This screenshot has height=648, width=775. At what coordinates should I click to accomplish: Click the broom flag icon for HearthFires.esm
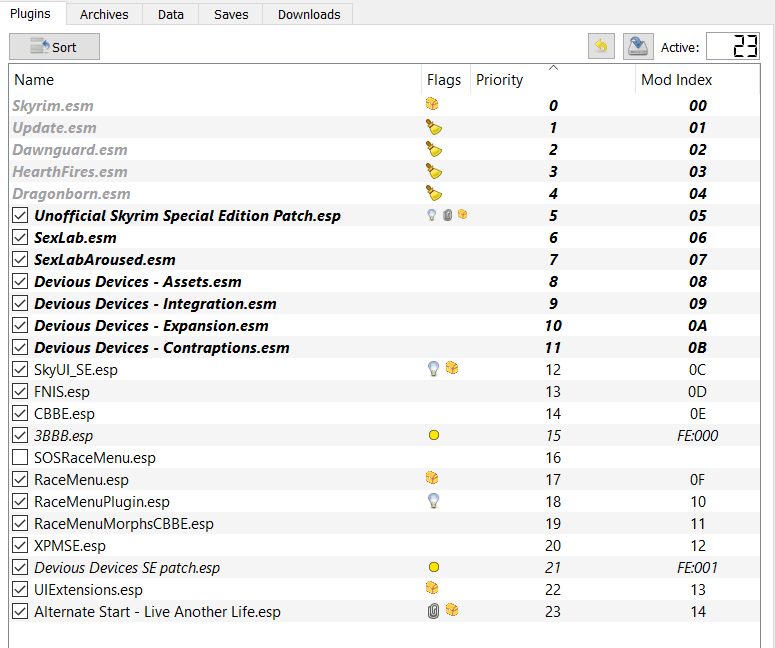coord(433,172)
